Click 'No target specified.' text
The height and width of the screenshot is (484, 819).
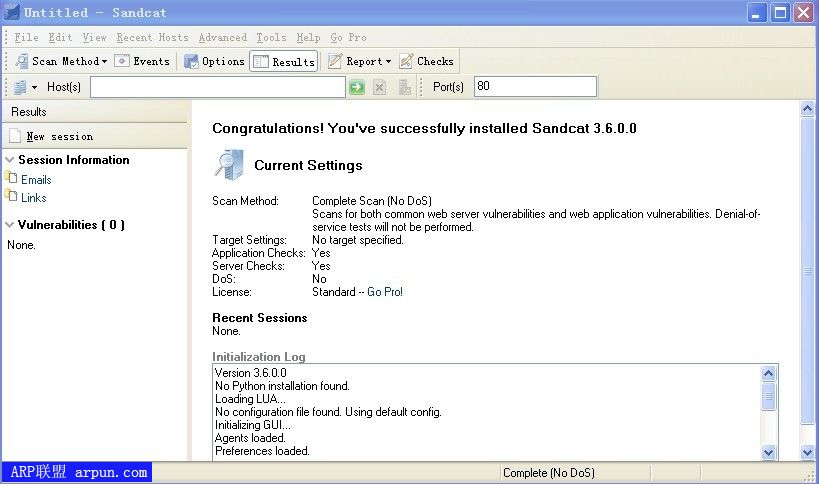[x=358, y=240]
